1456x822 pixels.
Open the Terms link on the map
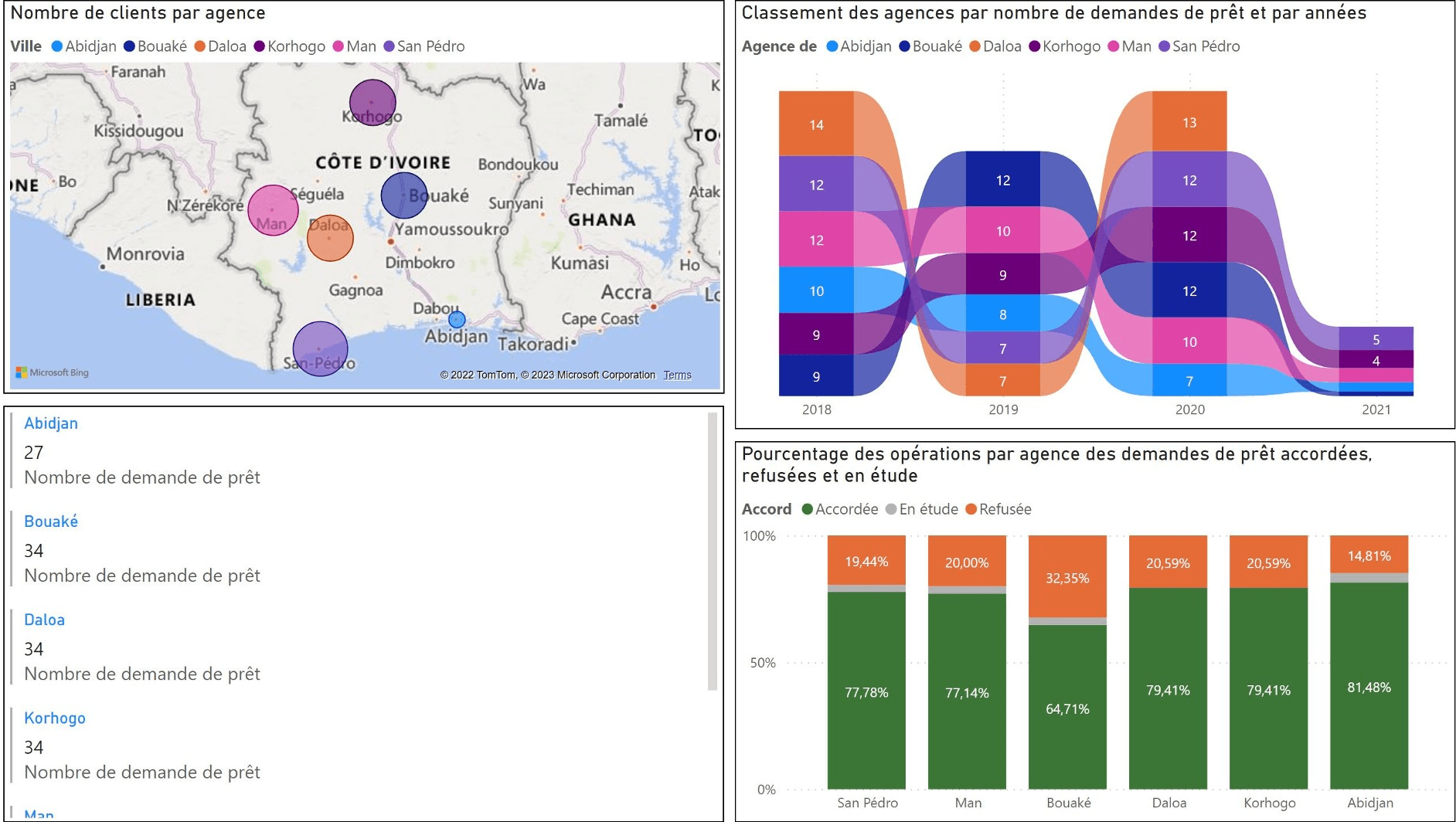click(x=677, y=375)
